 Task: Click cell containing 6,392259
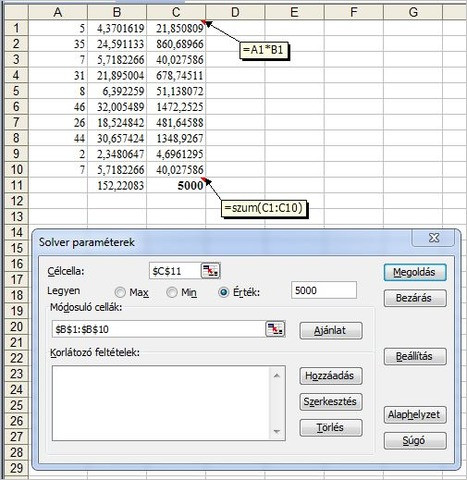(x=117, y=91)
